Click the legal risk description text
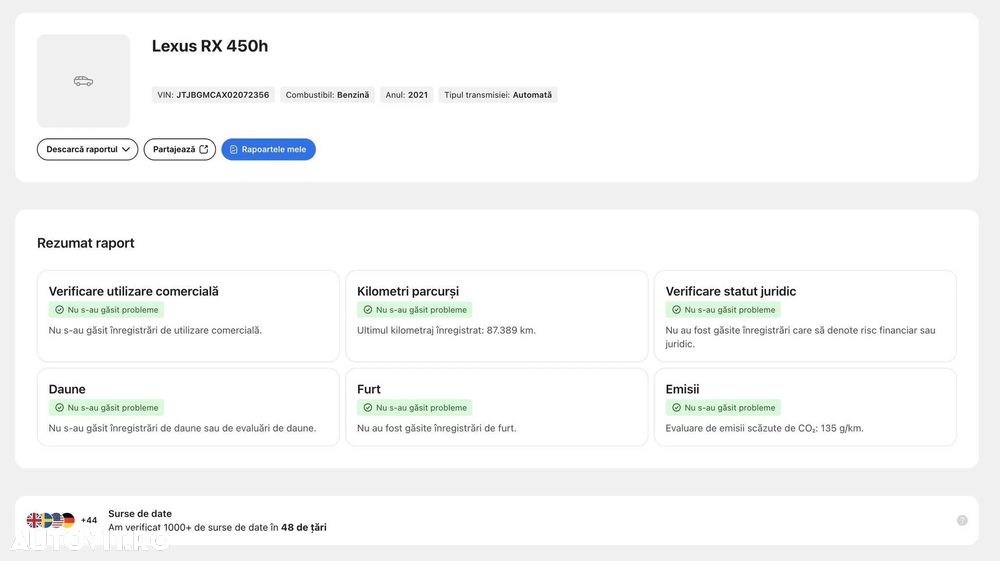1000x561 pixels. (x=800, y=337)
